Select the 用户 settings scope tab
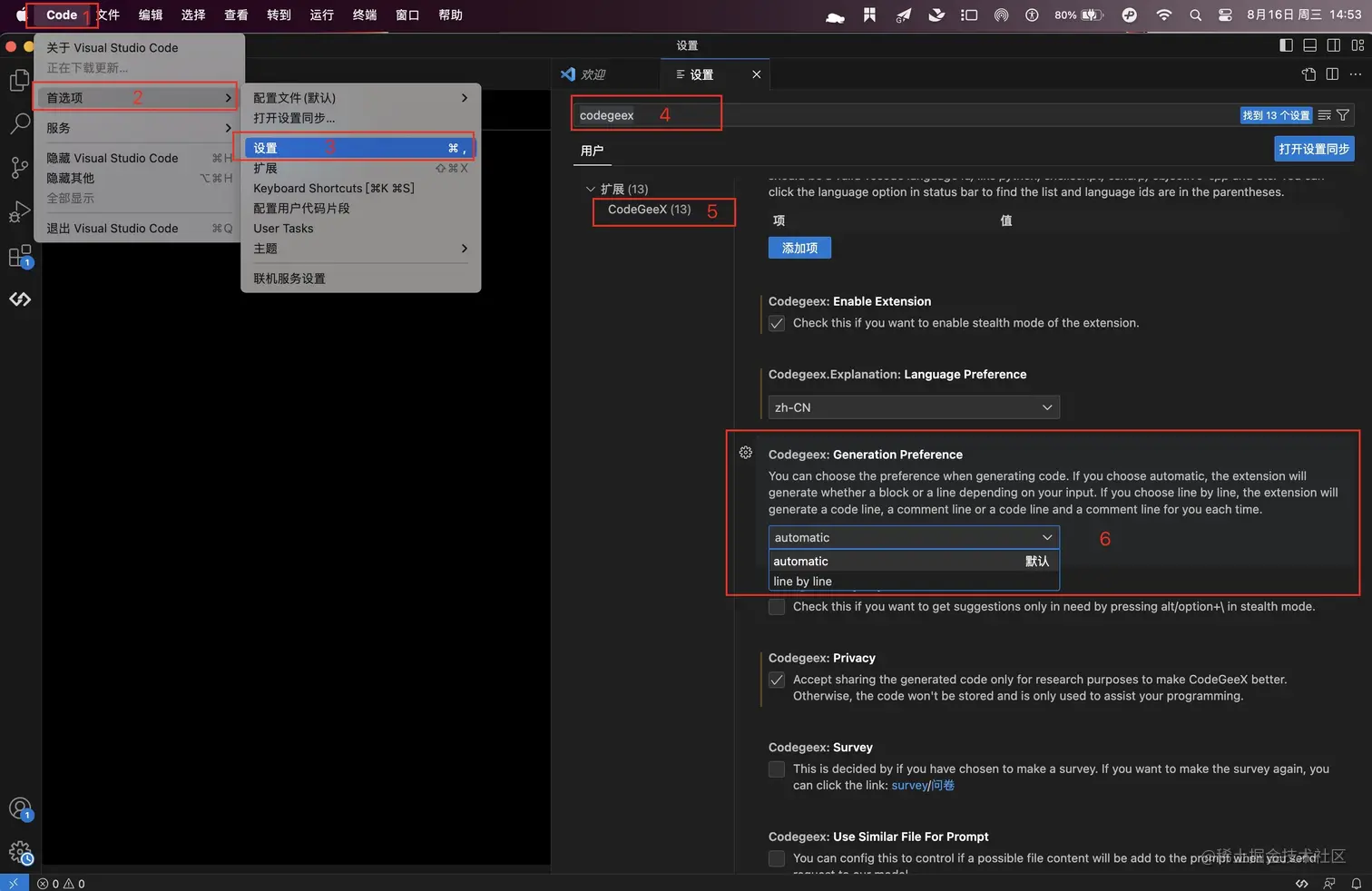 pyautogui.click(x=593, y=151)
